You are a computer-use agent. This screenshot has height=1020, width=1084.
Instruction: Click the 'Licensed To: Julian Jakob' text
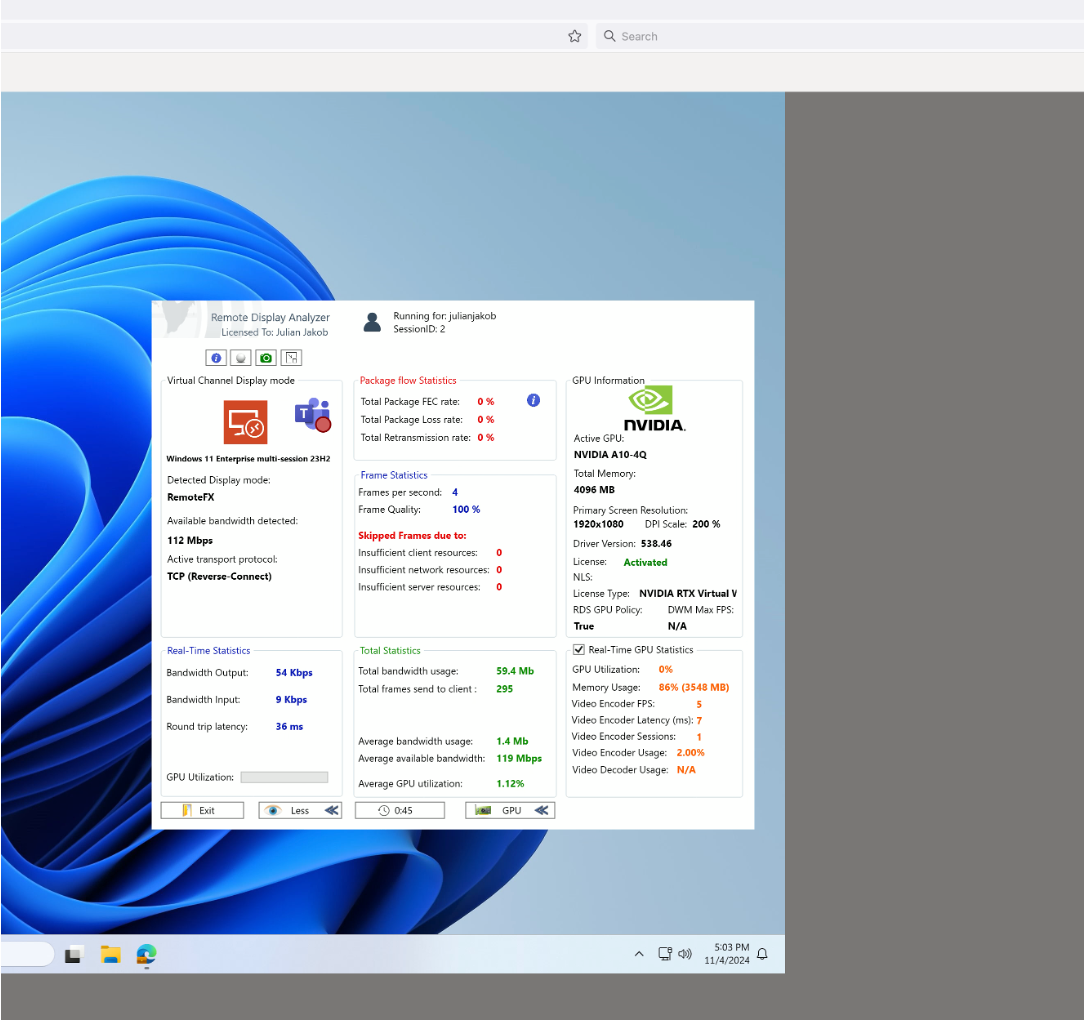(274, 332)
